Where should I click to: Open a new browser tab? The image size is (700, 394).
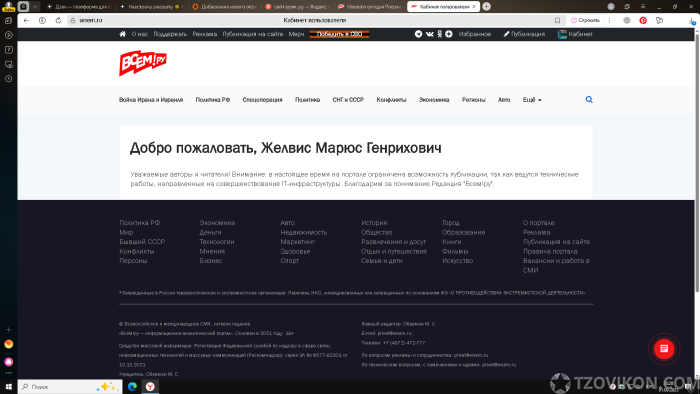click(487, 7)
